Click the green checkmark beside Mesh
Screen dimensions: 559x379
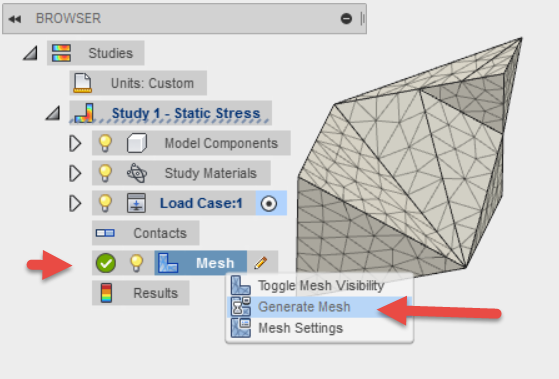pyautogui.click(x=106, y=263)
